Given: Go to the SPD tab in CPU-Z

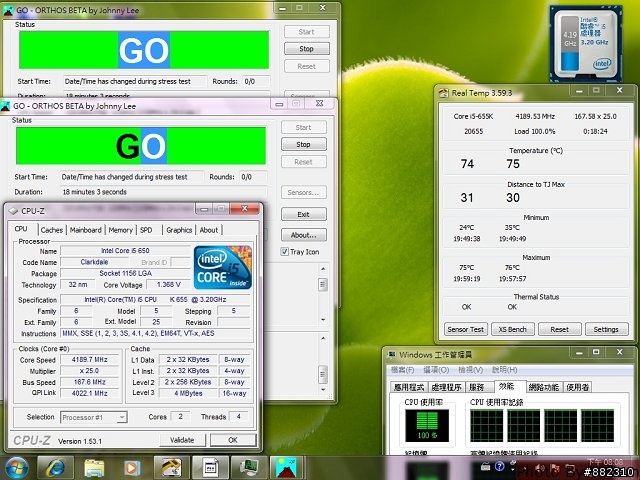Looking at the screenshot, I should (146, 230).
